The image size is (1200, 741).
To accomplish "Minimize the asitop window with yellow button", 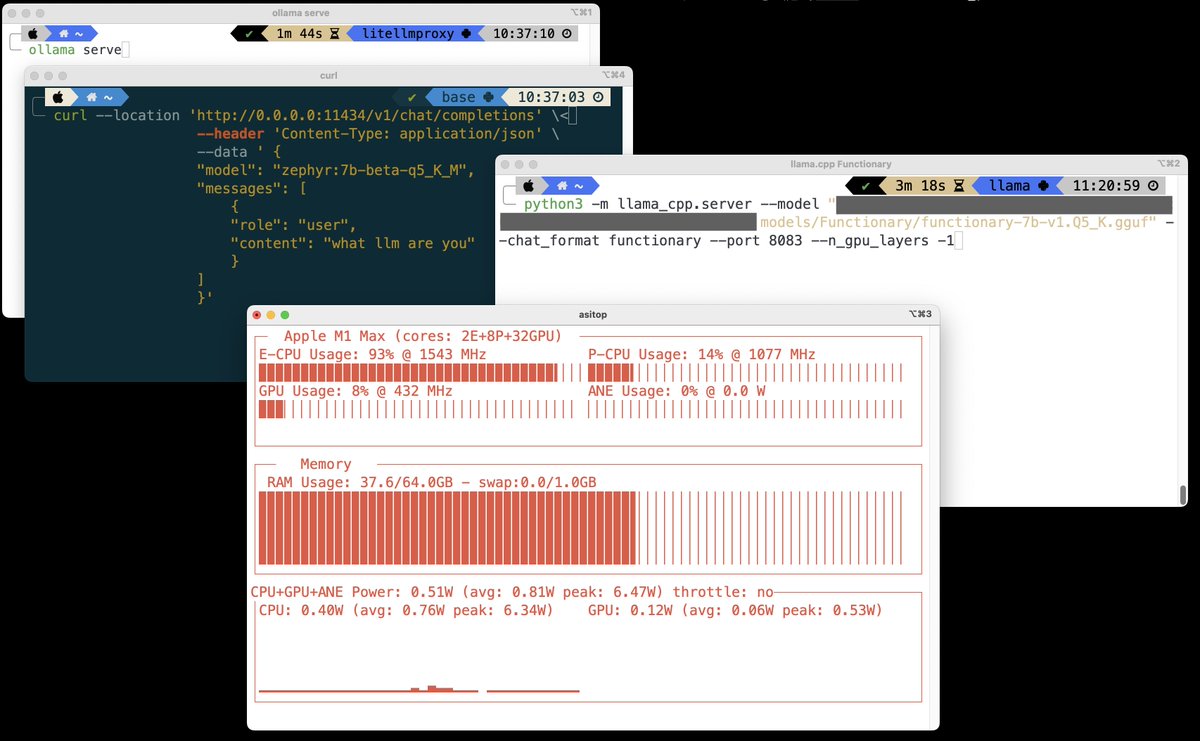I will (x=271, y=314).
